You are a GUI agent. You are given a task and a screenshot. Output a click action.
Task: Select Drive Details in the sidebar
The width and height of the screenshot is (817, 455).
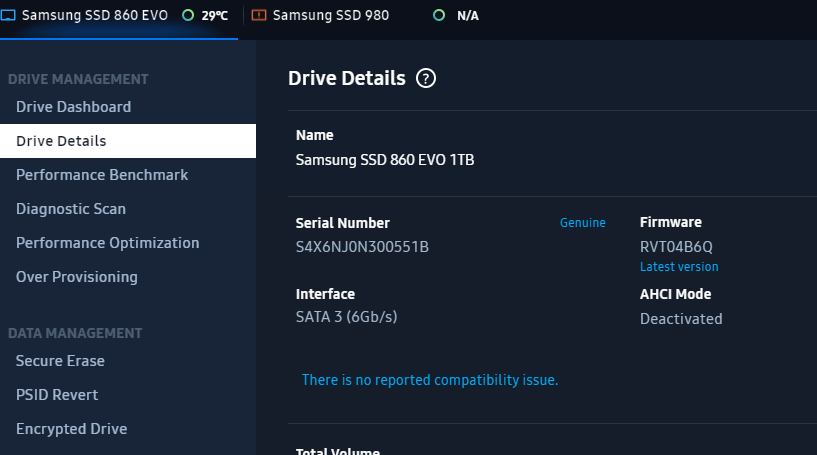click(x=128, y=141)
